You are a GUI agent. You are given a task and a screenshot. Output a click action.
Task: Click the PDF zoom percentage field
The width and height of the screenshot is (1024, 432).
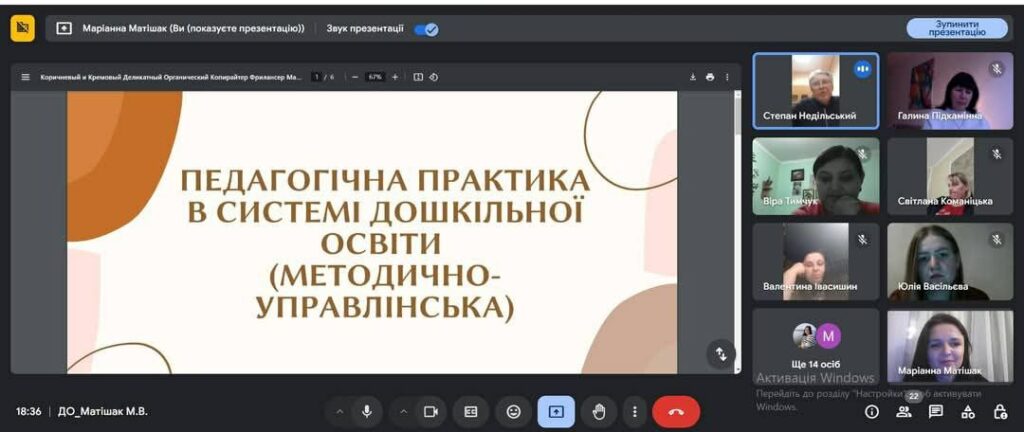point(375,77)
